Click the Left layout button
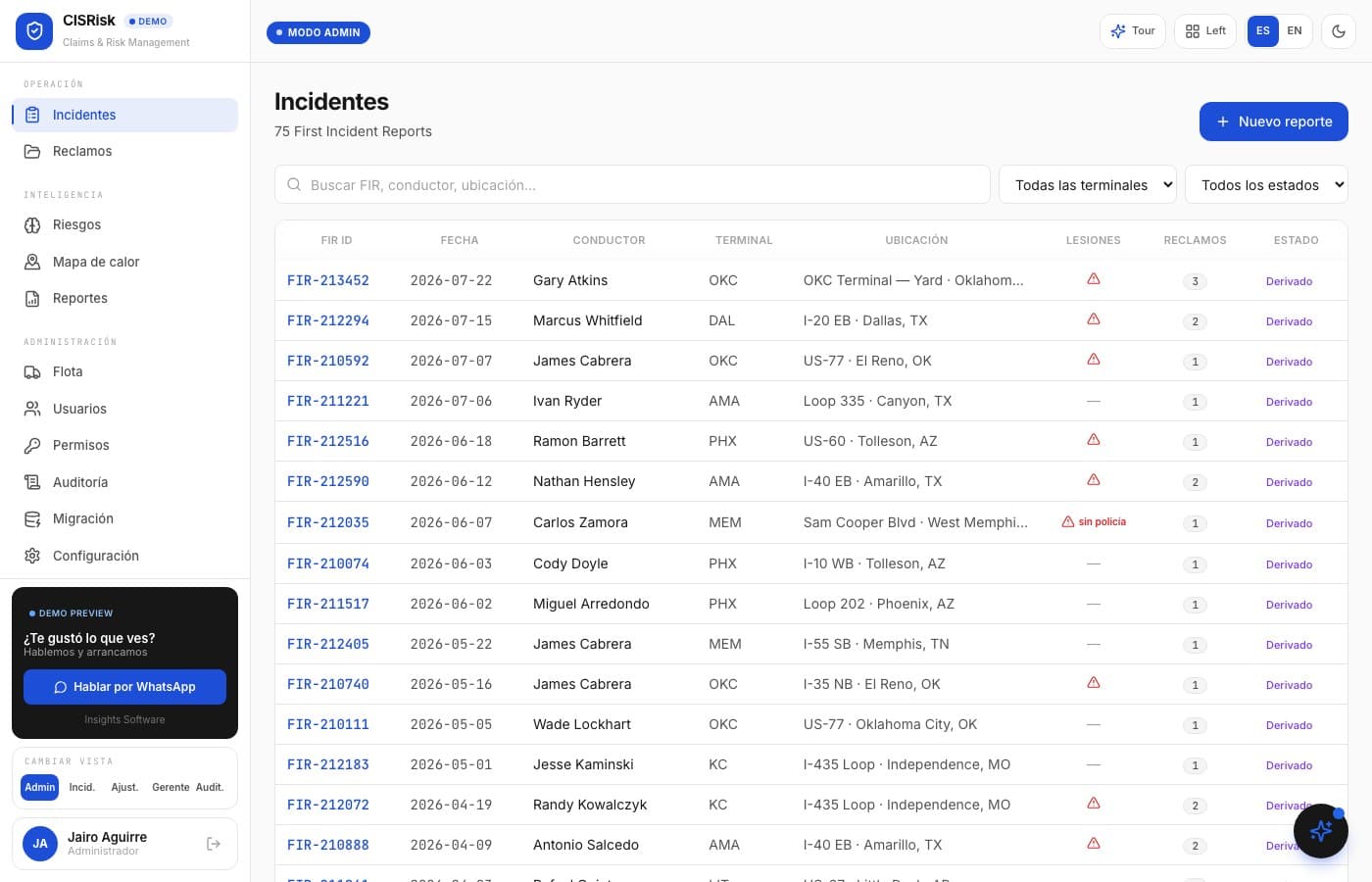 pyautogui.click(x=1205, y=31)
